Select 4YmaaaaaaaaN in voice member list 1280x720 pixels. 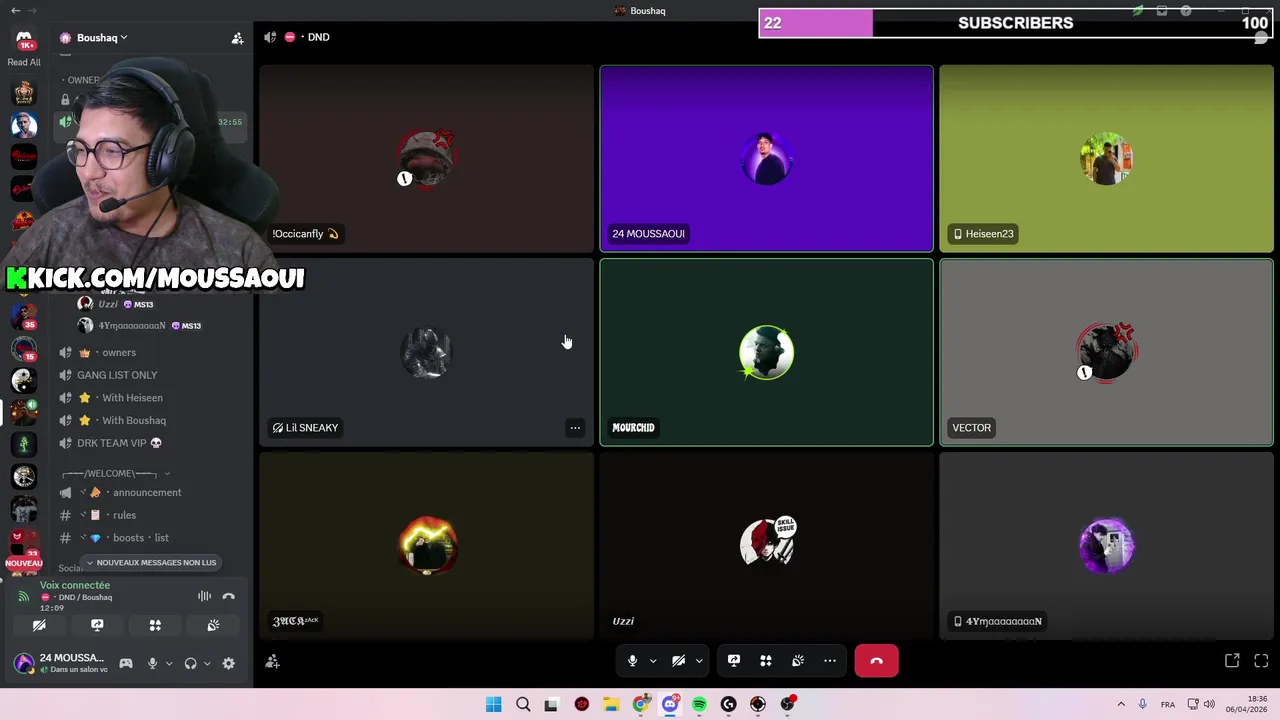[x=139, y=326]
